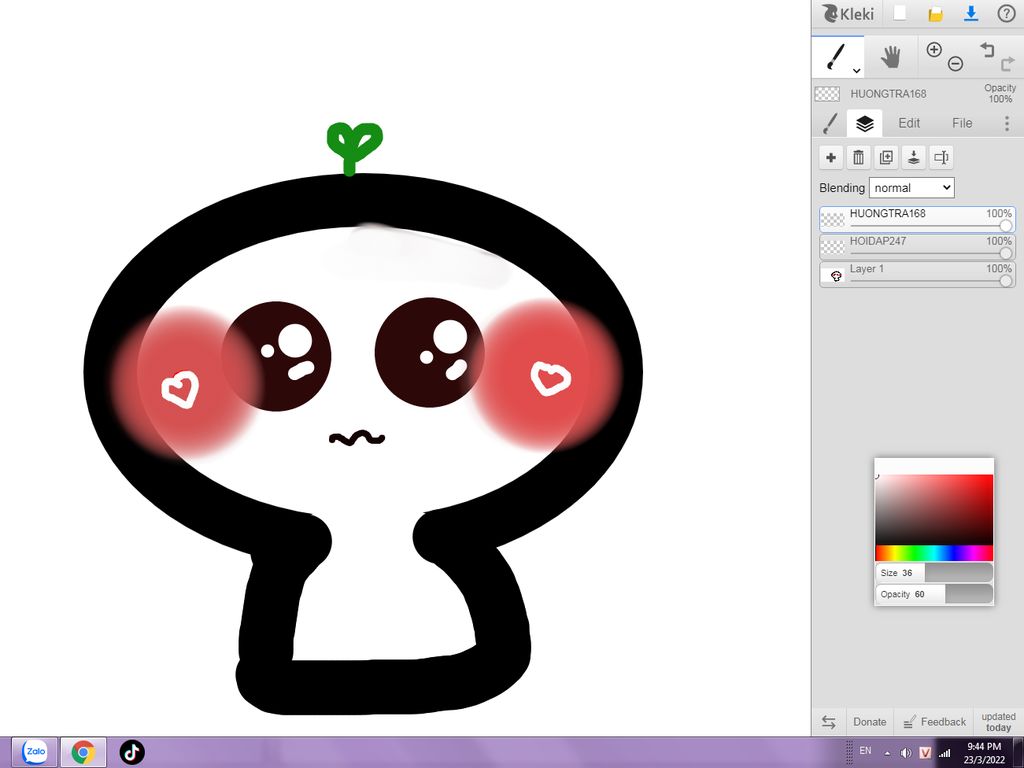This screenshot has height=768, width=1024.
Task: Click the speaker volume icon in the tray
Action: [x=906, y=753]
